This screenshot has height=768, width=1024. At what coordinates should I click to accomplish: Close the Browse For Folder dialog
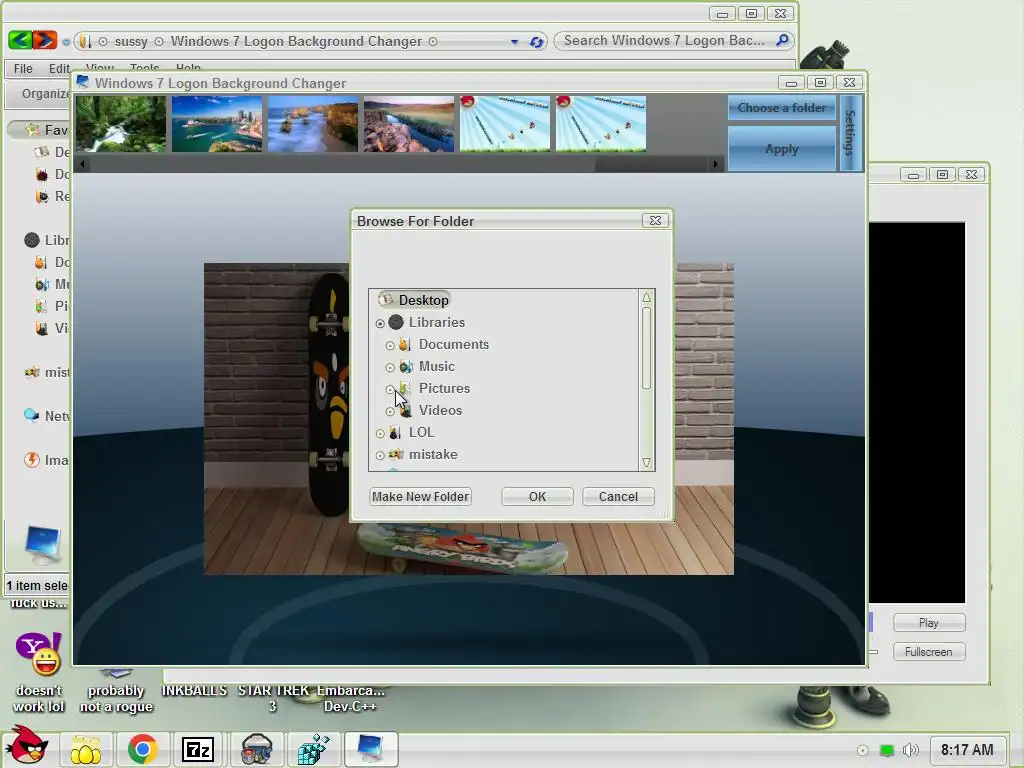(655, 221)
